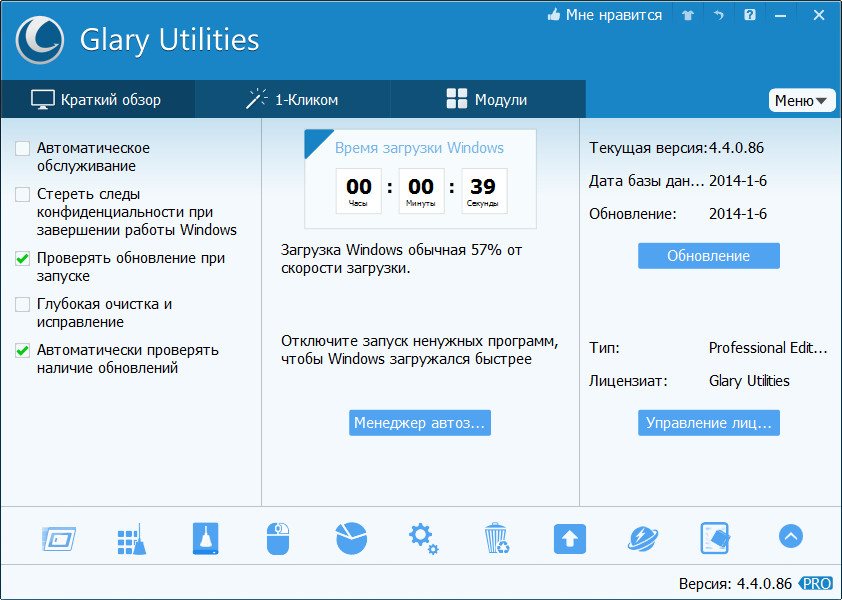842x600 pixels.
Task: Open the mouse-shaped Context Menu Manager icon
Action: pos(278,538)
